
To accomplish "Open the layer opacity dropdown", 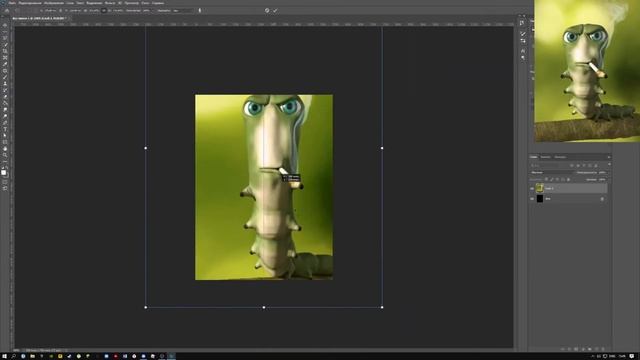I will tap(602, 173).
